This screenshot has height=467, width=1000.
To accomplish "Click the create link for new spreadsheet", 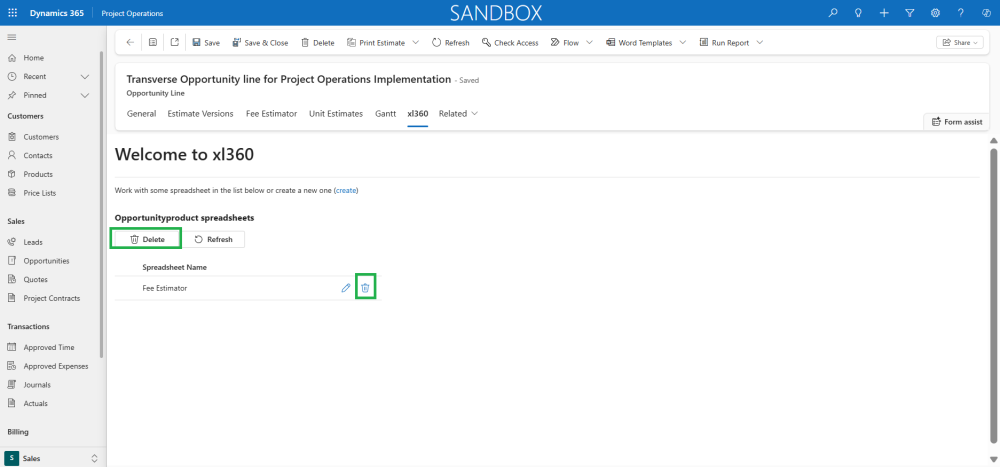I will (347, 190).
